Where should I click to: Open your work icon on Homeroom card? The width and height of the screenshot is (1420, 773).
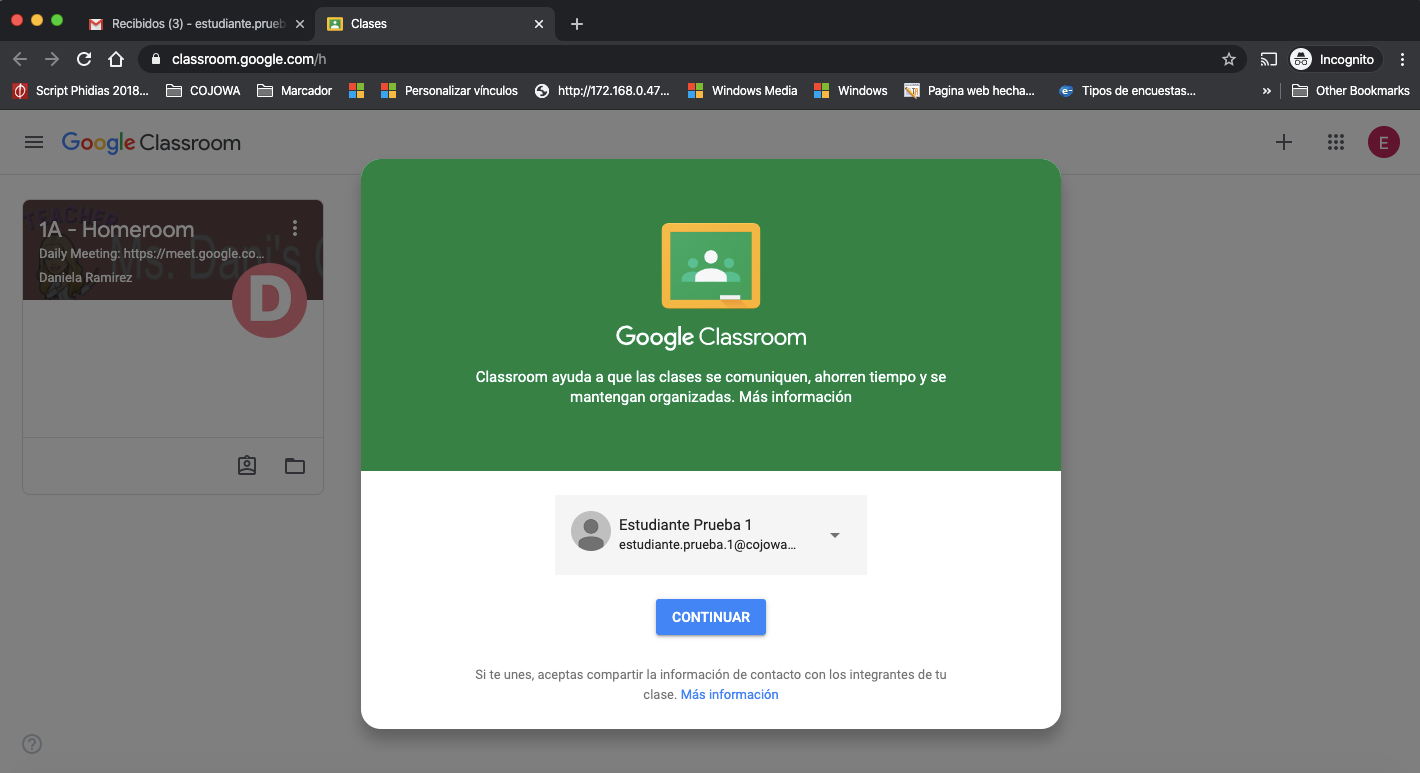247,465
